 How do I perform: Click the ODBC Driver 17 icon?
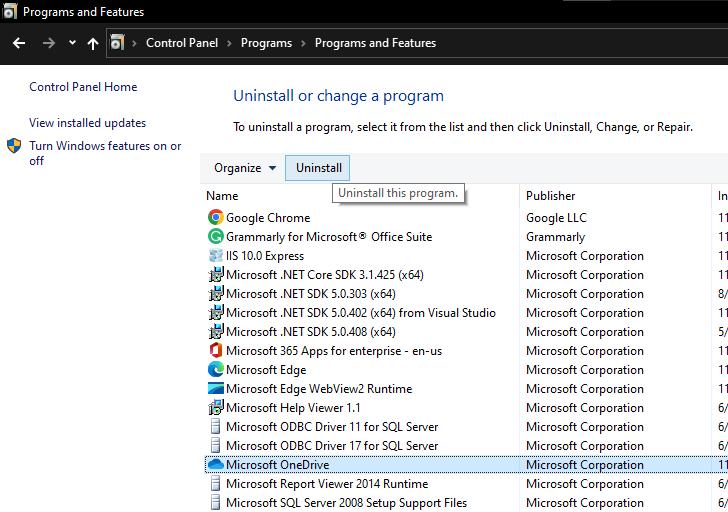click(x=215, y=446)
